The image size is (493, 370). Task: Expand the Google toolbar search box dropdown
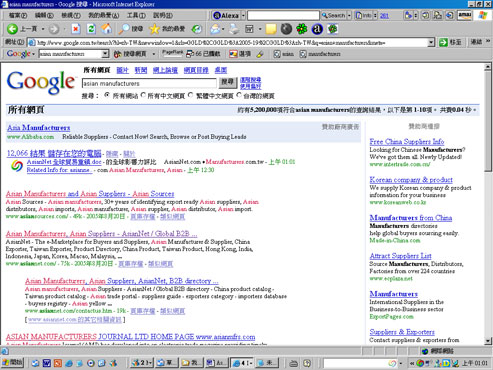pyautogui.click(x=105, y=54)
